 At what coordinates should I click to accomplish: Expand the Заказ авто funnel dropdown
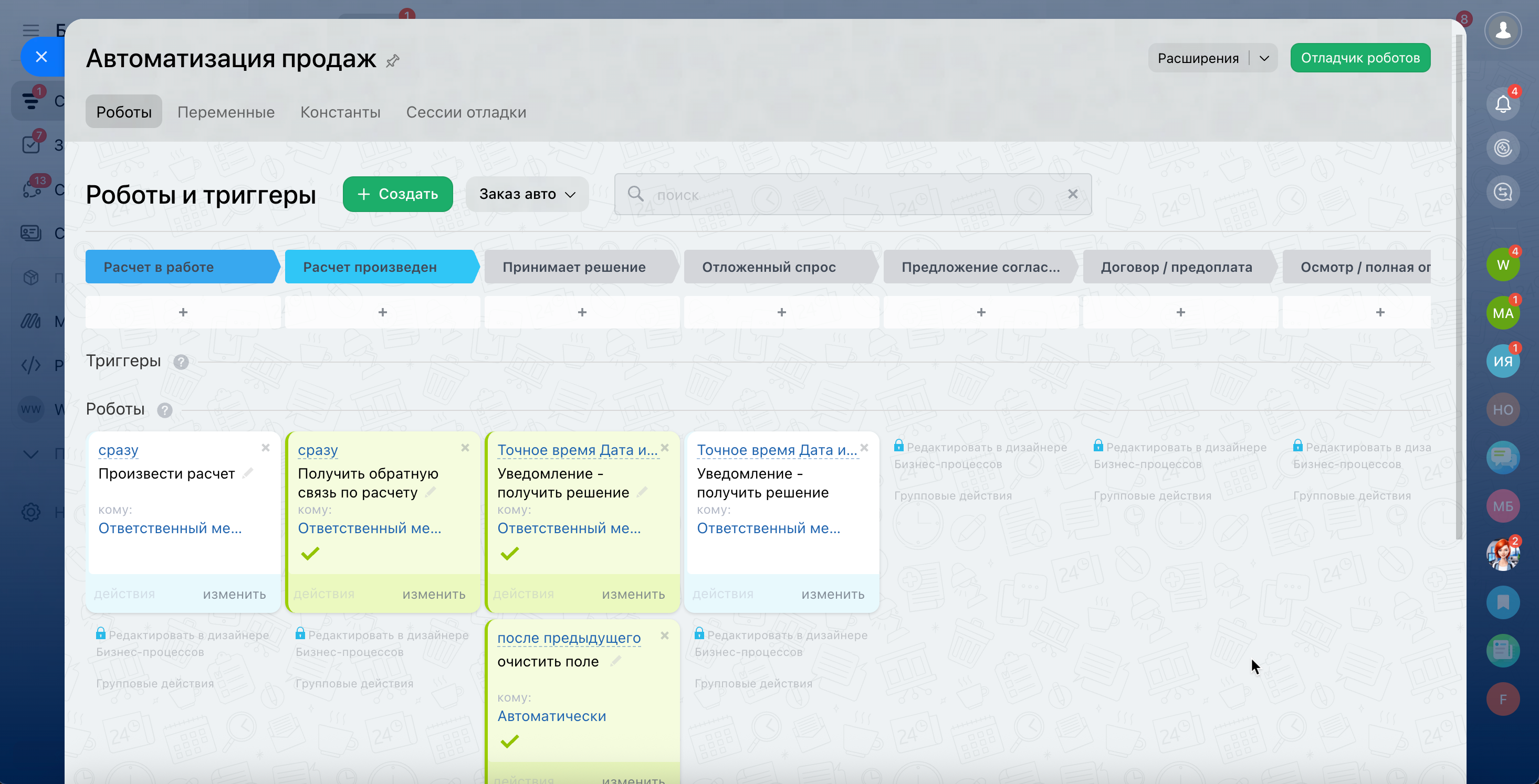coord(527,194)
